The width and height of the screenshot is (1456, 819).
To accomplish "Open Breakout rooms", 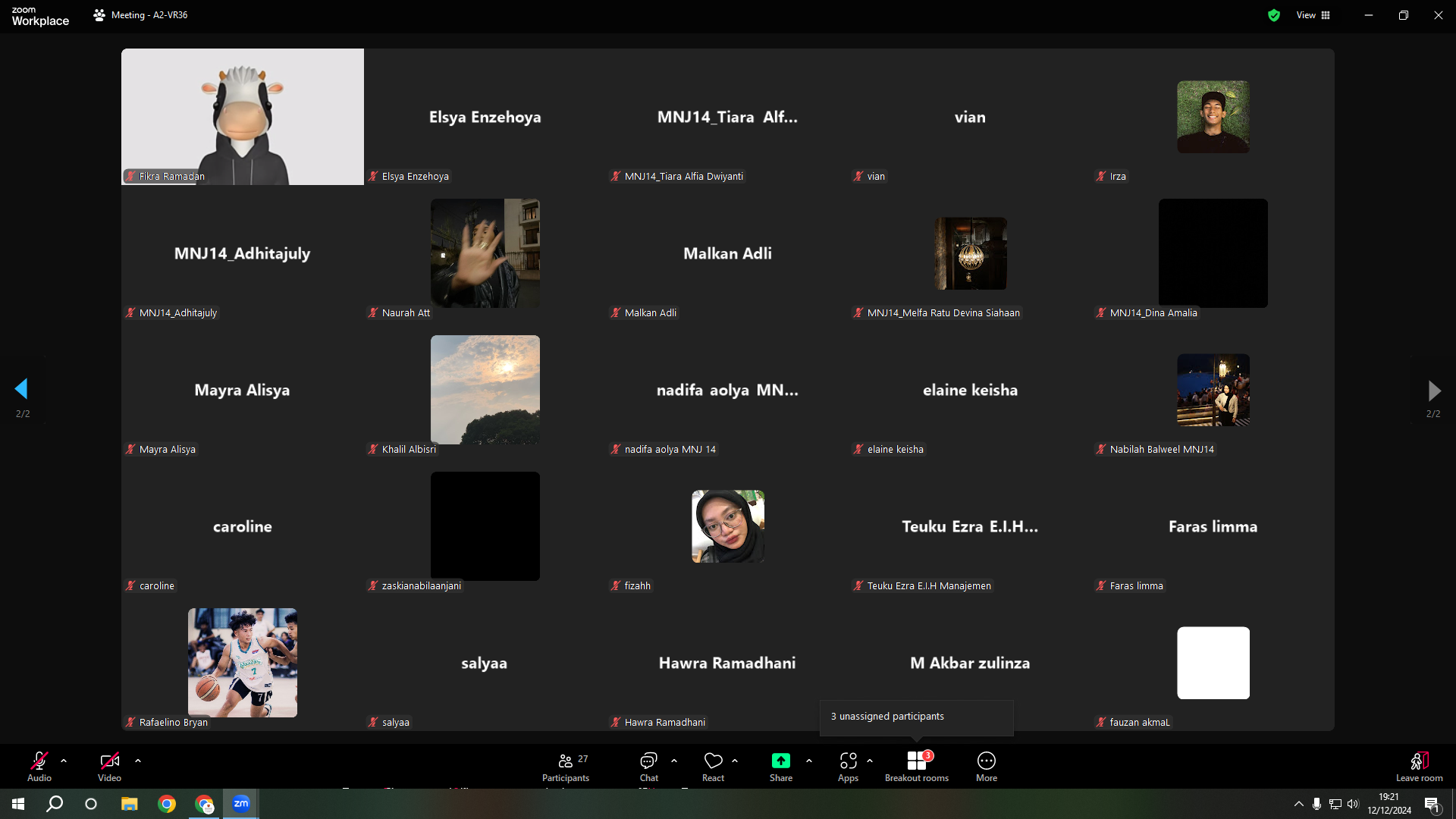I will pyautogui.click(x=916, y=766).
